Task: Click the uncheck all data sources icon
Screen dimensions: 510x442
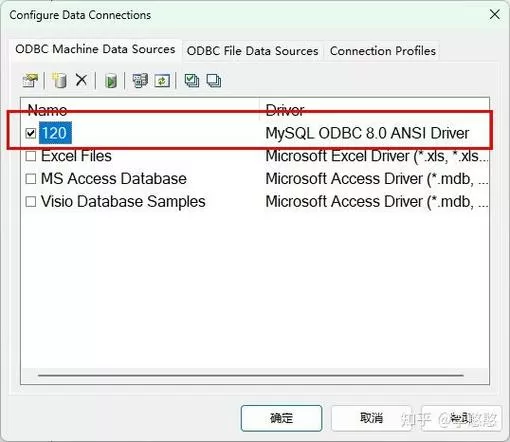Action: (214, 80)
